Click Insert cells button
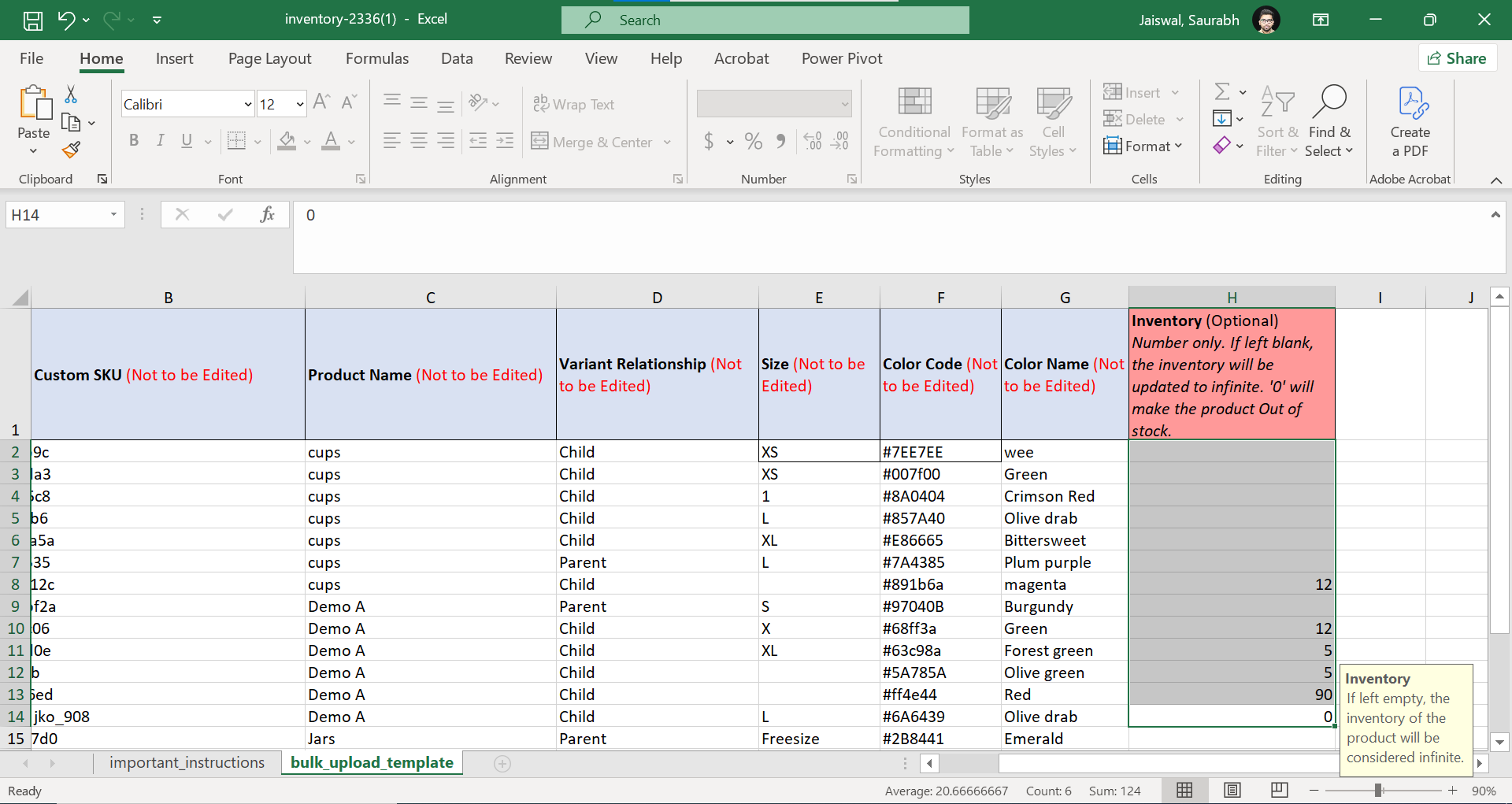 click(1132, 92)
